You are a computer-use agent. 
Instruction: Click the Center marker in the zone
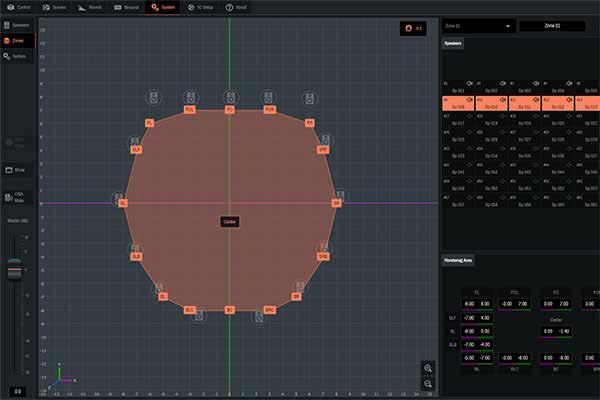(230, 222)
